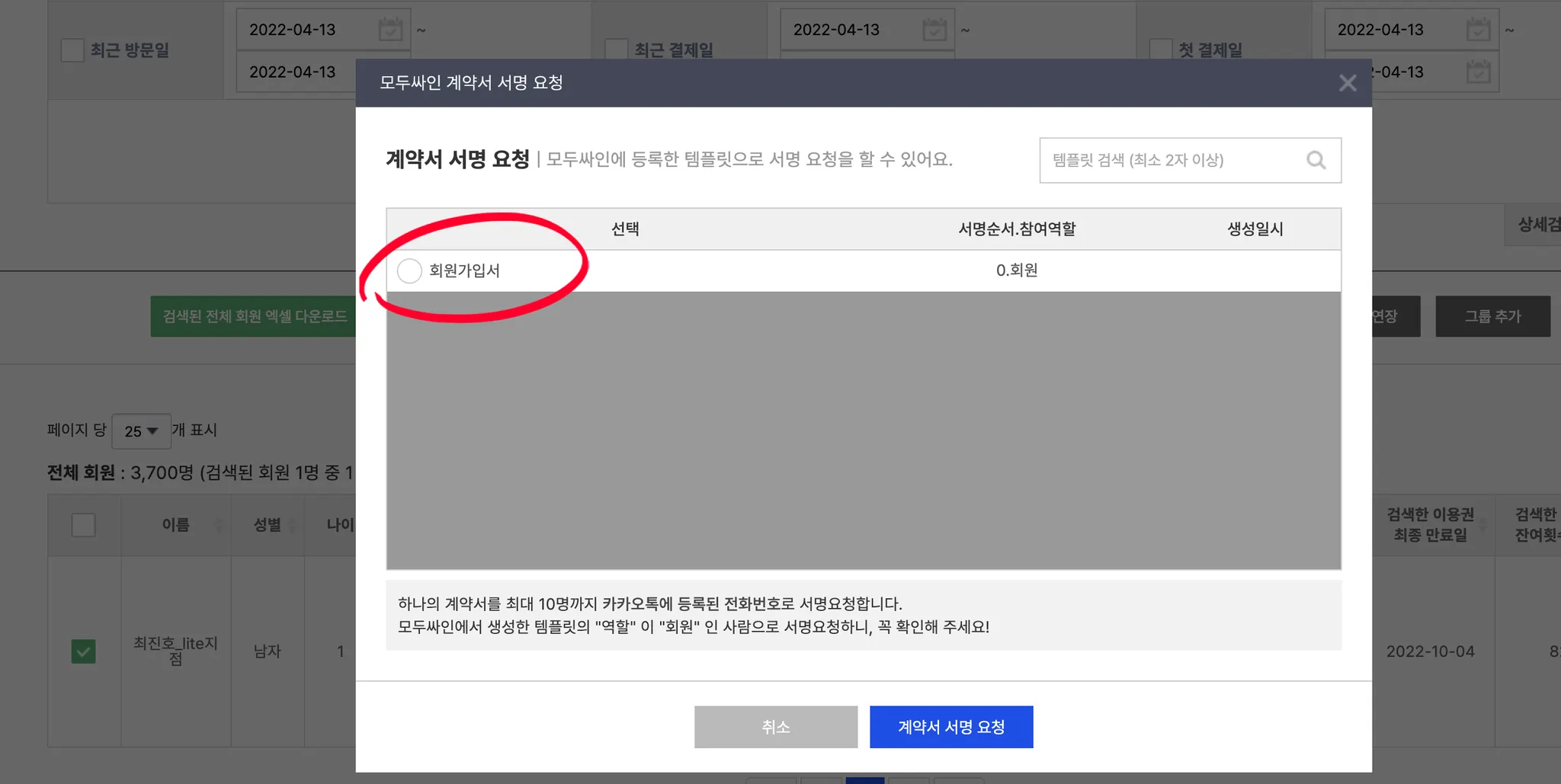Toggle the 최근 결제일 checkbox
Image resolution: width=1561 pixels, height=784 pixels.
click(x=616, y=49)
